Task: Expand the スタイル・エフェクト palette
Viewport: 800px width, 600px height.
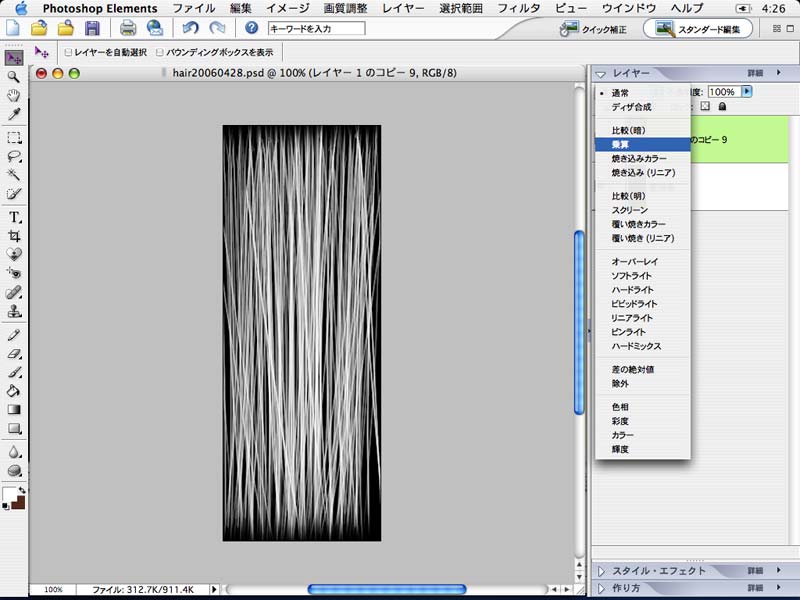Action: click(601, 571)
